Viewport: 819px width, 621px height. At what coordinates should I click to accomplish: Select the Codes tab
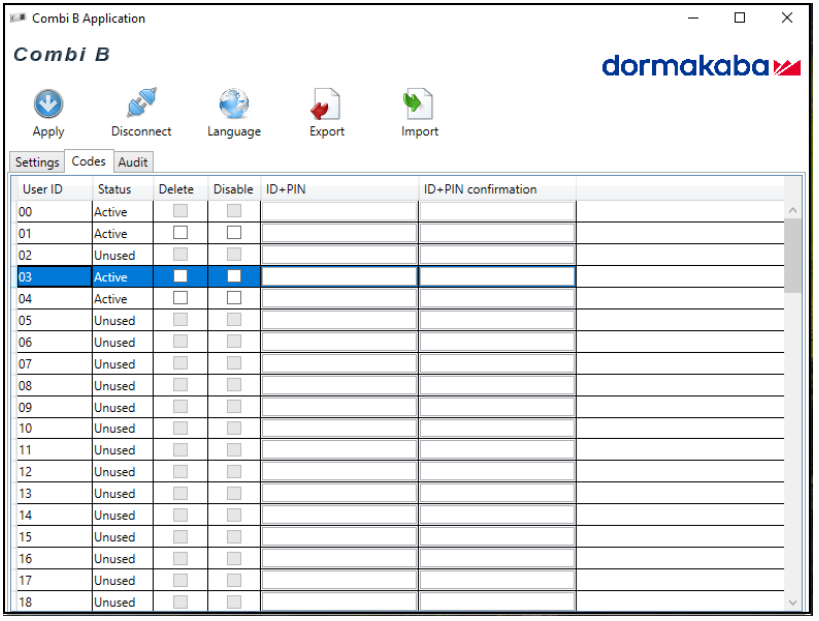pos(89,161)
